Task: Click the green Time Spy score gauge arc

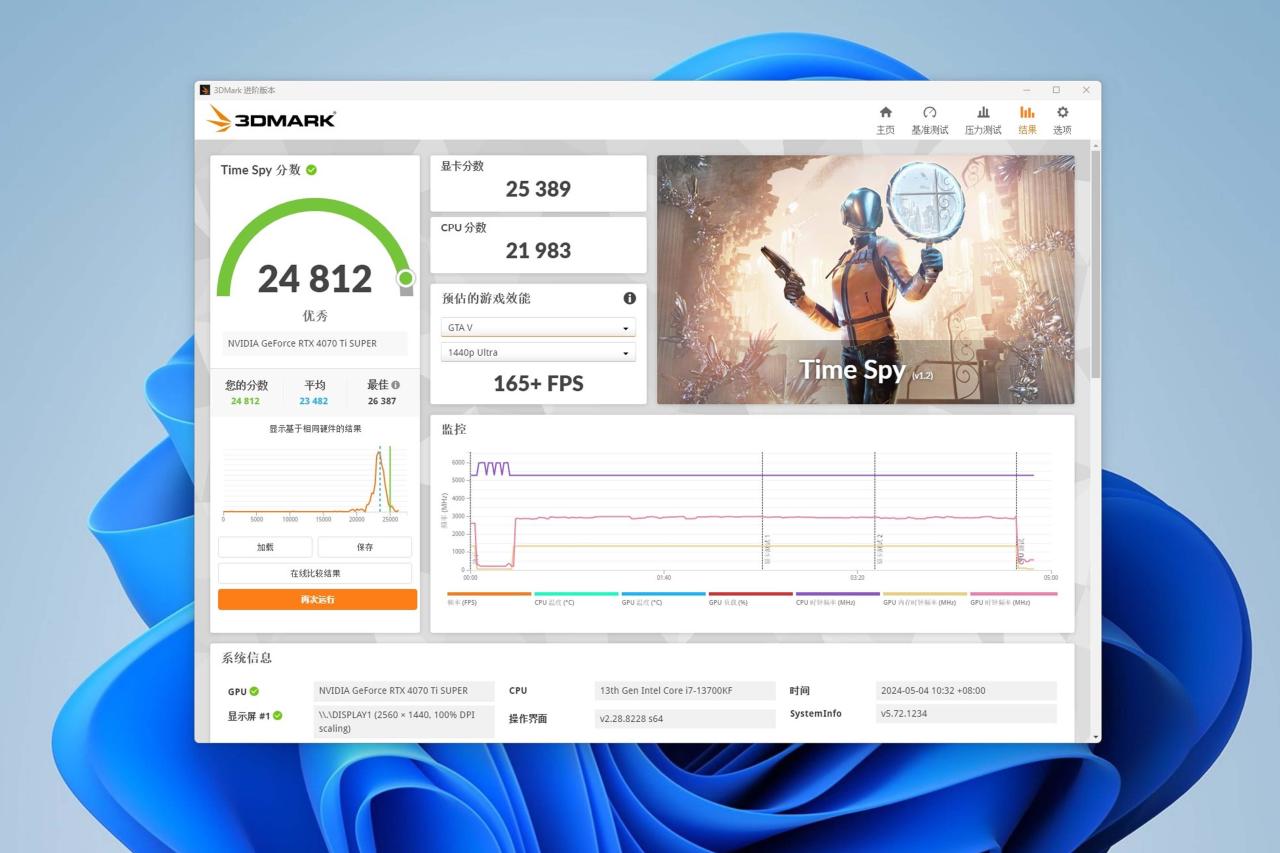Action: click(315, 246)
